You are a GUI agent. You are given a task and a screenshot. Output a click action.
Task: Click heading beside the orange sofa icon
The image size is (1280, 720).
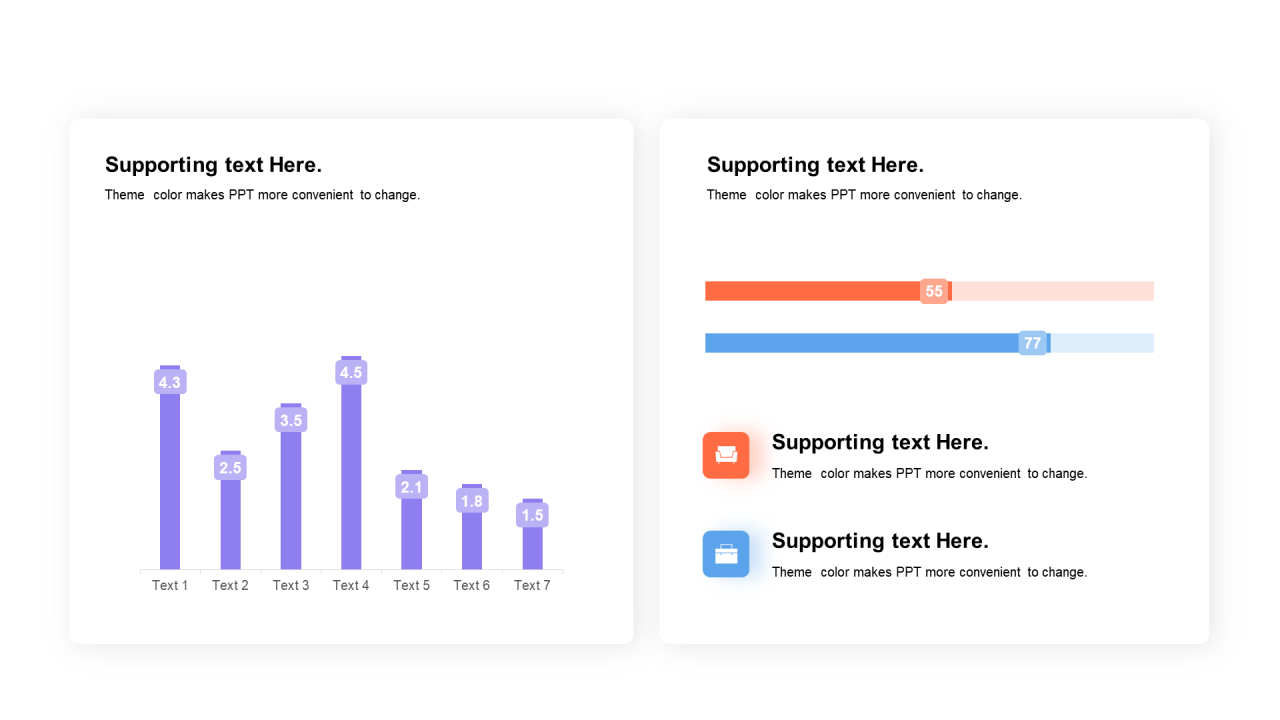(880, 442)
